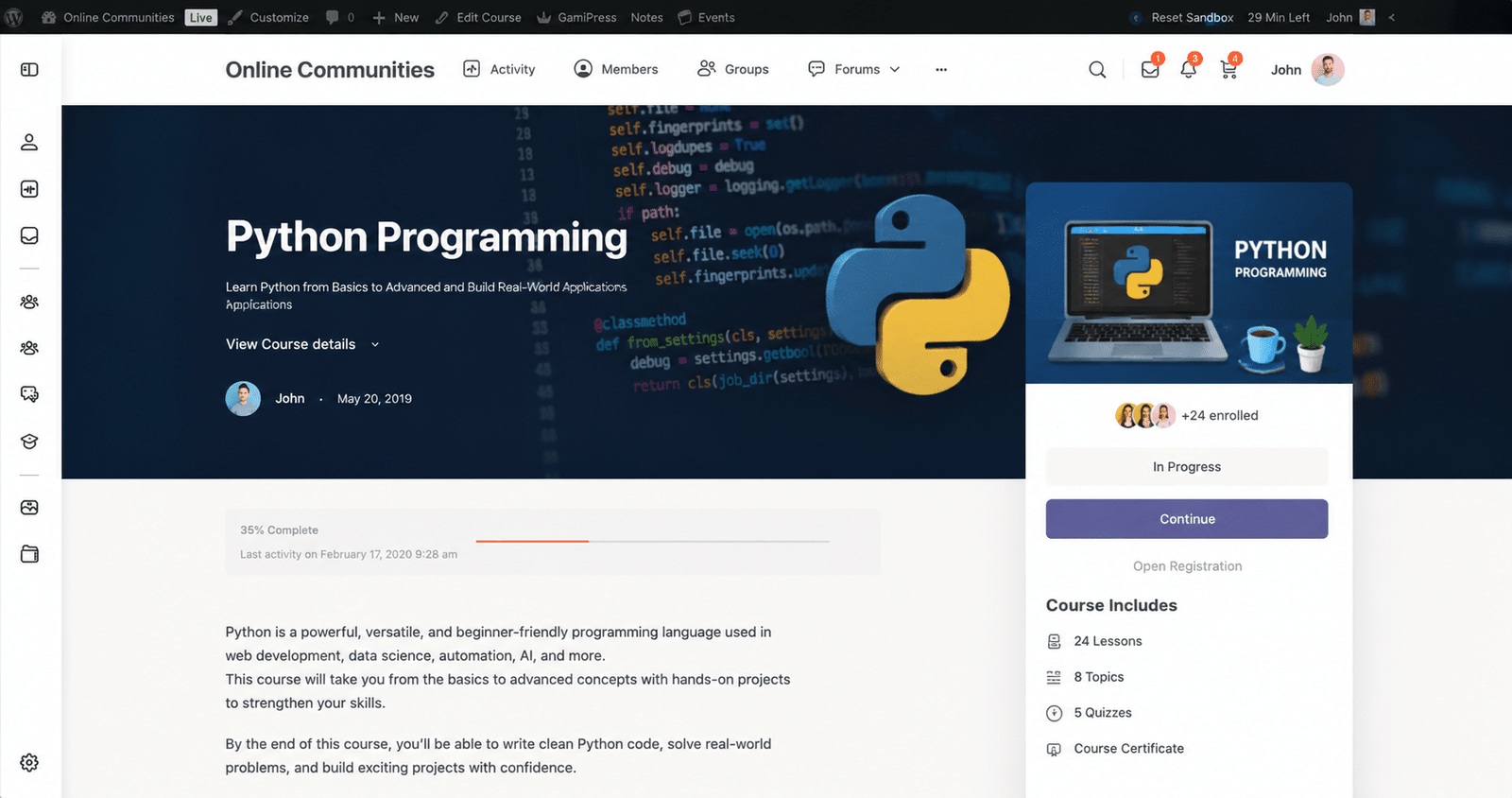
Task: Click the enrolled users avatars
Action: (1144, 415)
